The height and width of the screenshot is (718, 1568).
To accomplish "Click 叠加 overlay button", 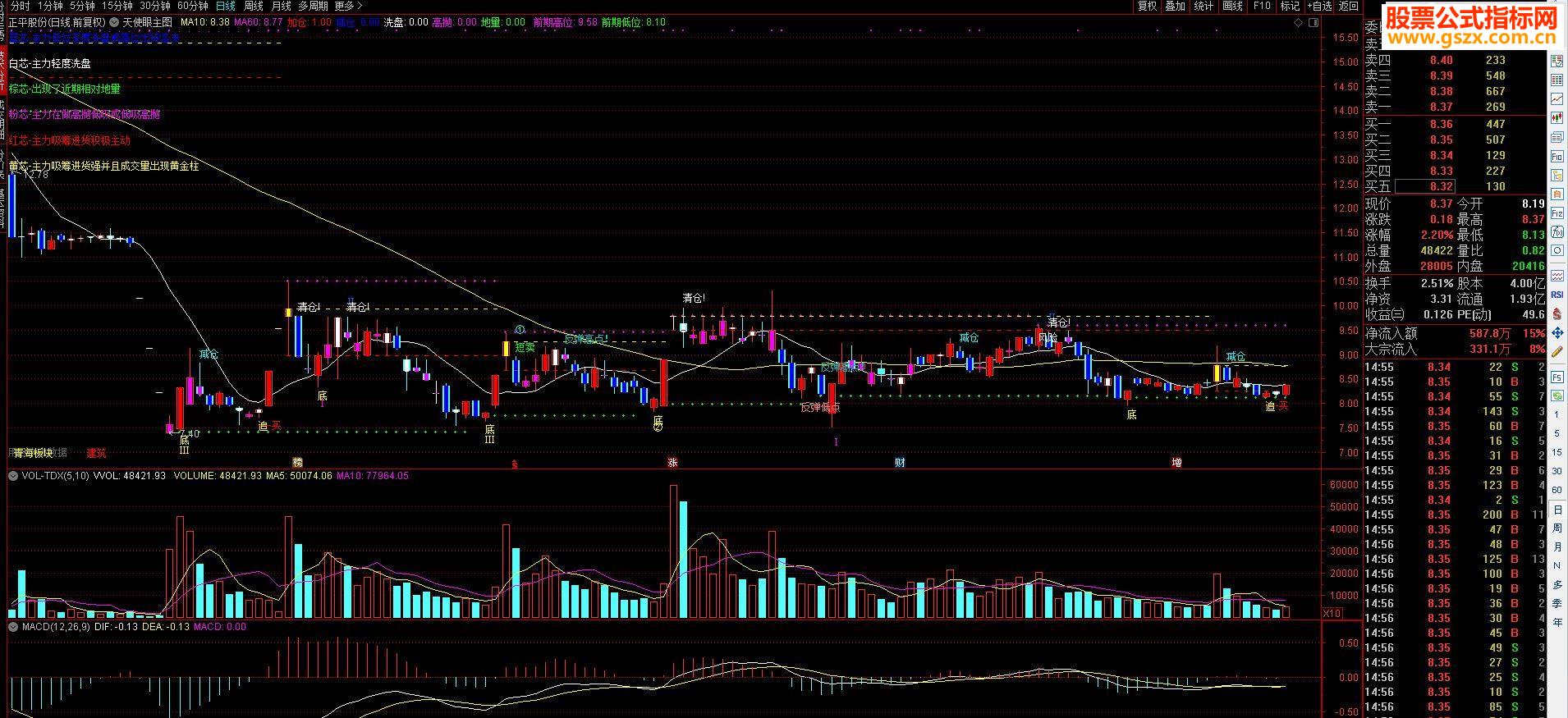I will pyautogui.click(x=1176, y=6).
